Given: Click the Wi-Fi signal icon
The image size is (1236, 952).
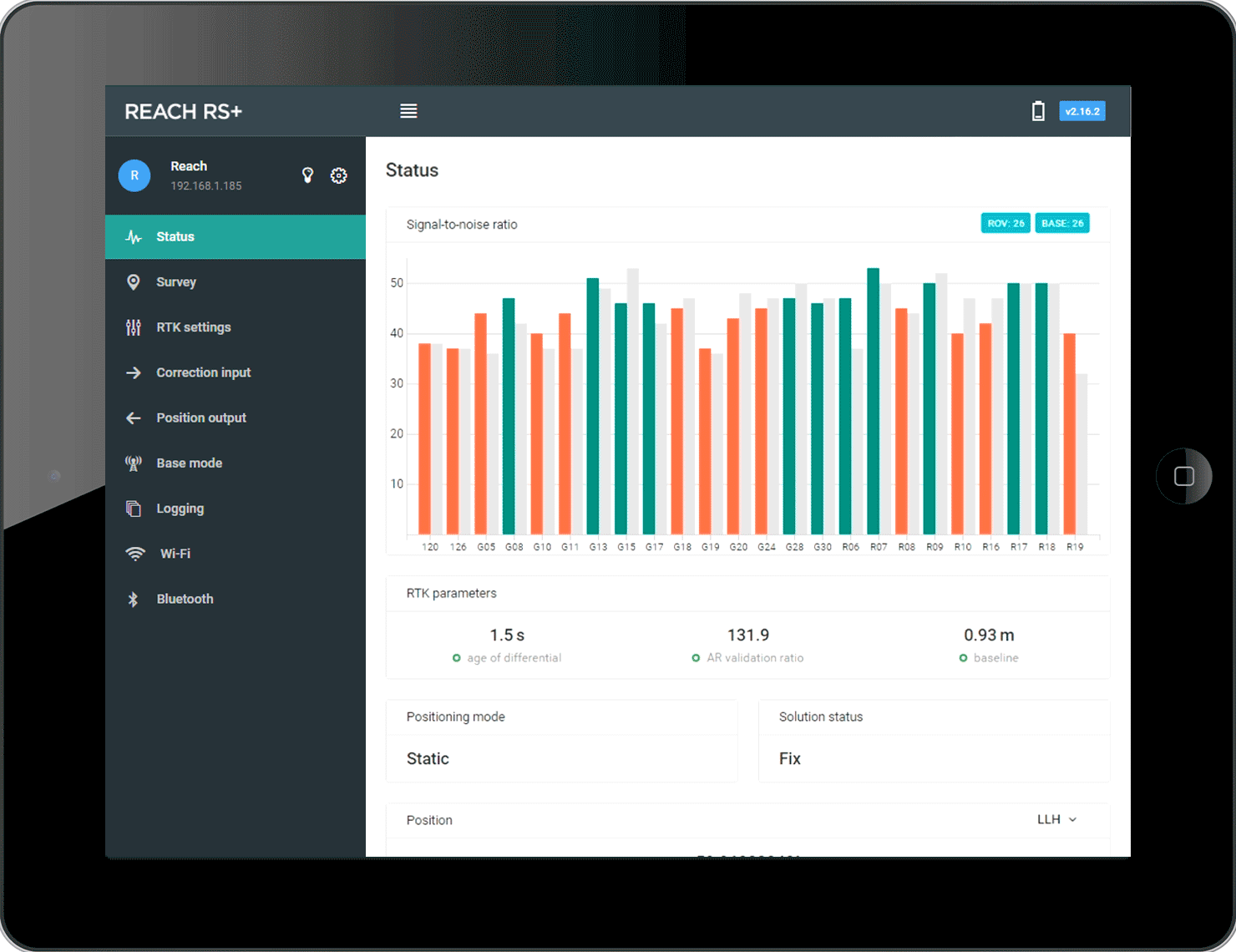Looking at the screenshot, I should tap(134, 554).
